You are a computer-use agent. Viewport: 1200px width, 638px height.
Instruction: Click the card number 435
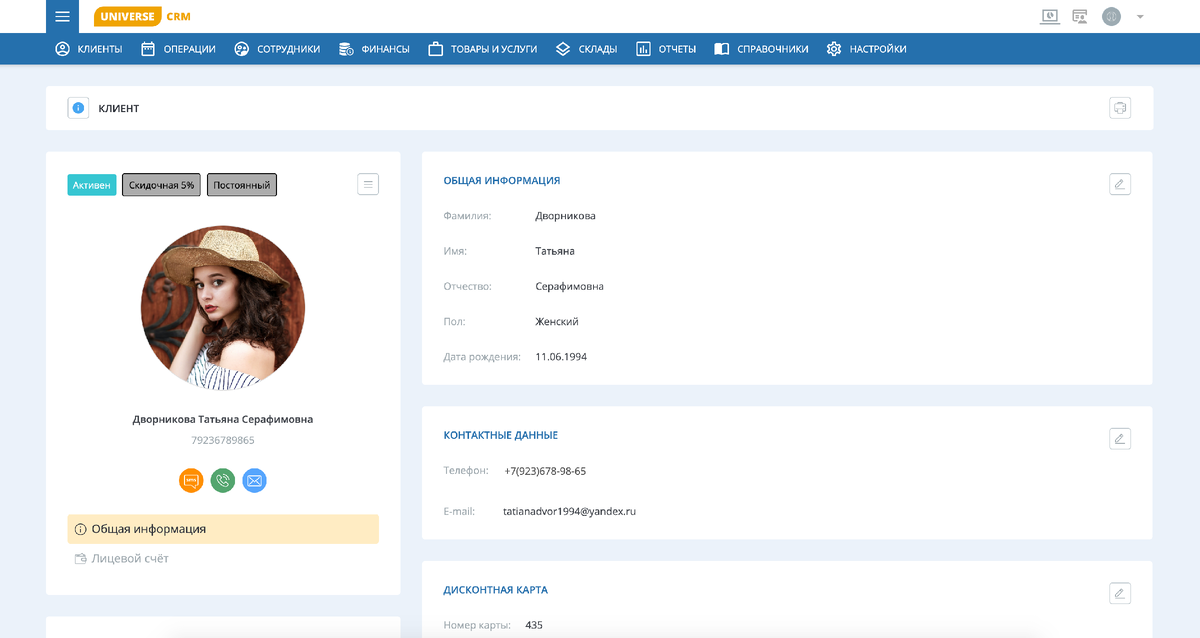534,626
